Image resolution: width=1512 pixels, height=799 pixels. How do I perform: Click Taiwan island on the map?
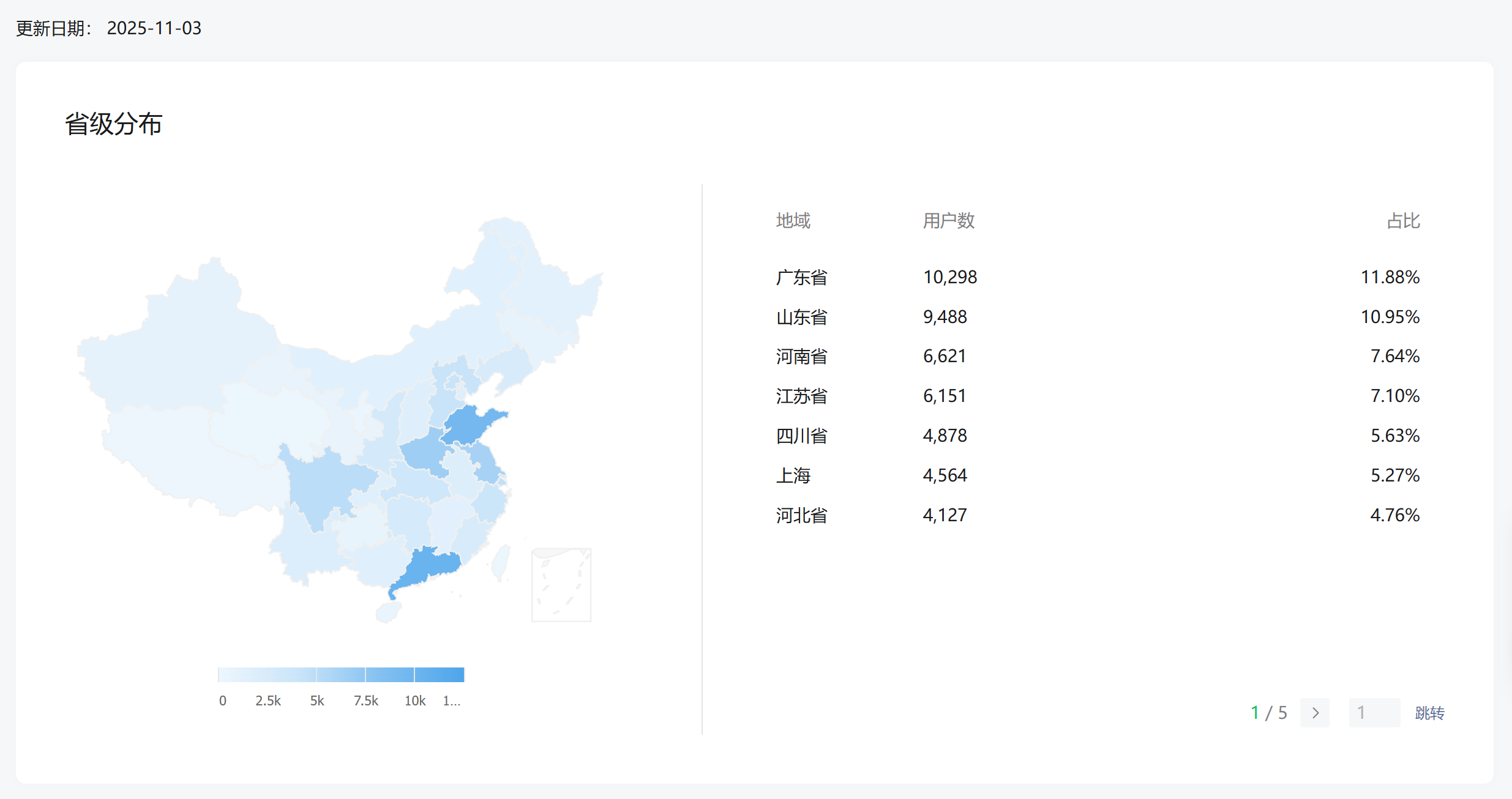pos(501,563)
